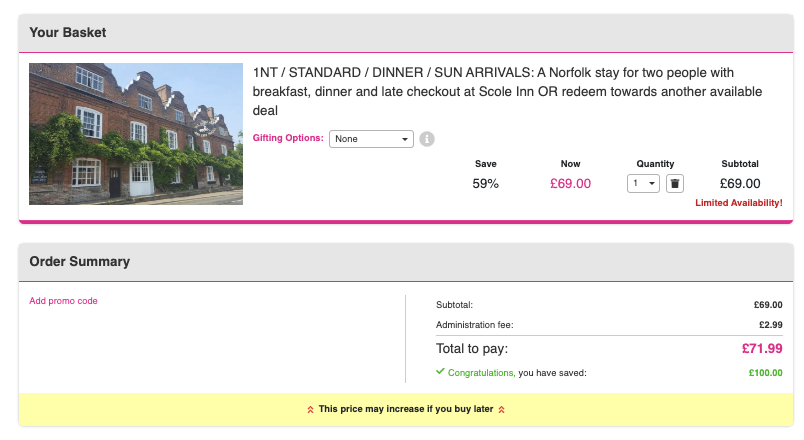Click the Your Basket heading
The height and width of the screenshot is (440, 804).
[68, 32]
